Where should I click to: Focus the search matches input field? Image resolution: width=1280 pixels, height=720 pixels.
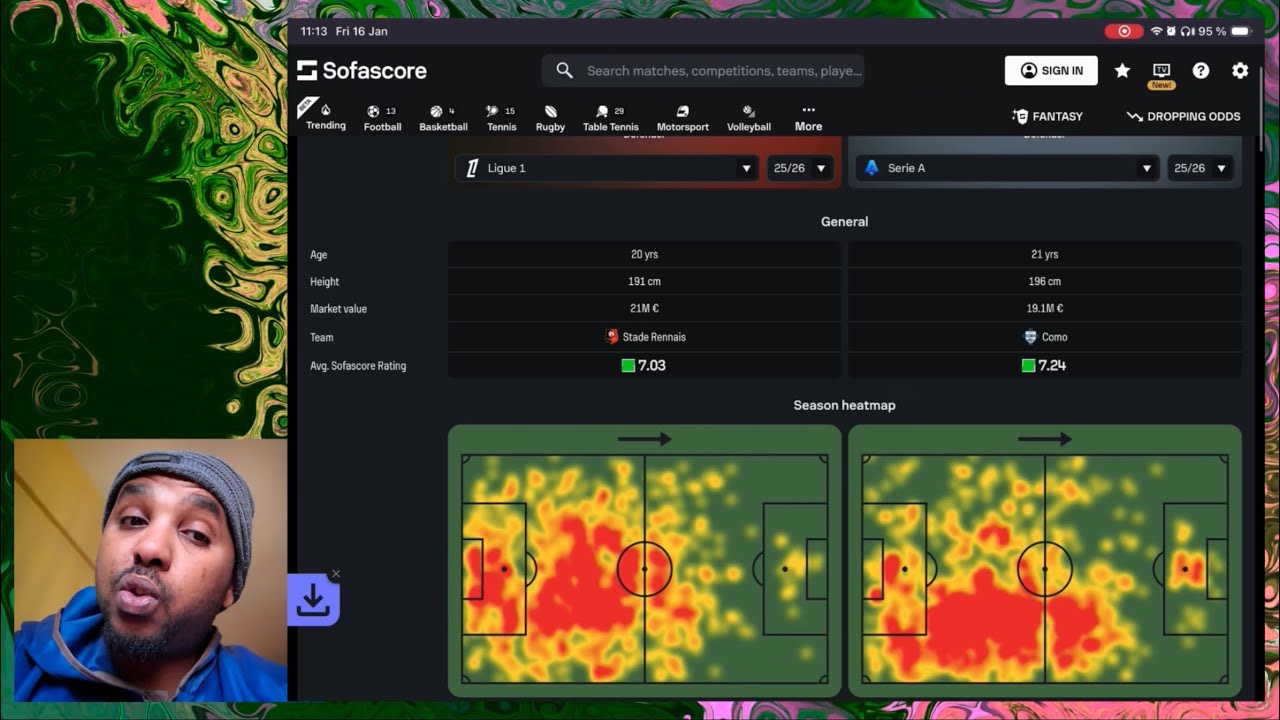(703, 70)
